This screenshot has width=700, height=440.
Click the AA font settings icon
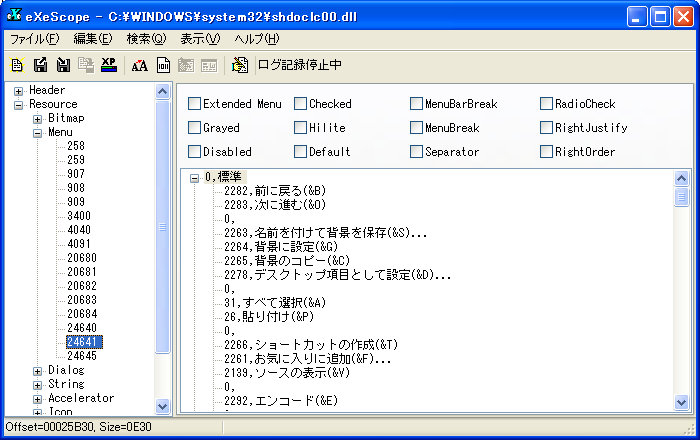click(139, 65)
